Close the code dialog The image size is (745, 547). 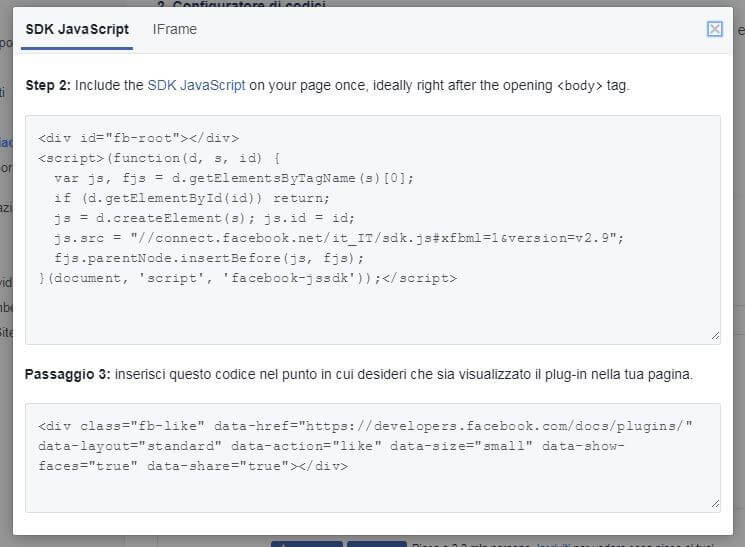(x=715, y=29)
